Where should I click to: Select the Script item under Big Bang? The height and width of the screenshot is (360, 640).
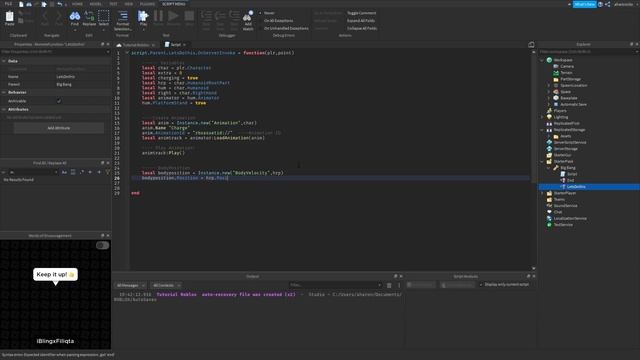pos(572,174)
